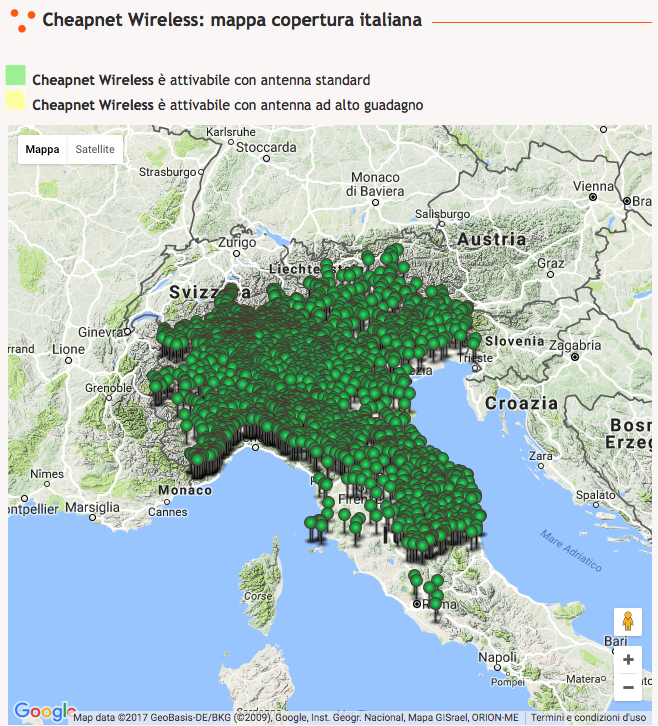
Task: Switch to the Mappa map view
Action: tap(43, 149)
